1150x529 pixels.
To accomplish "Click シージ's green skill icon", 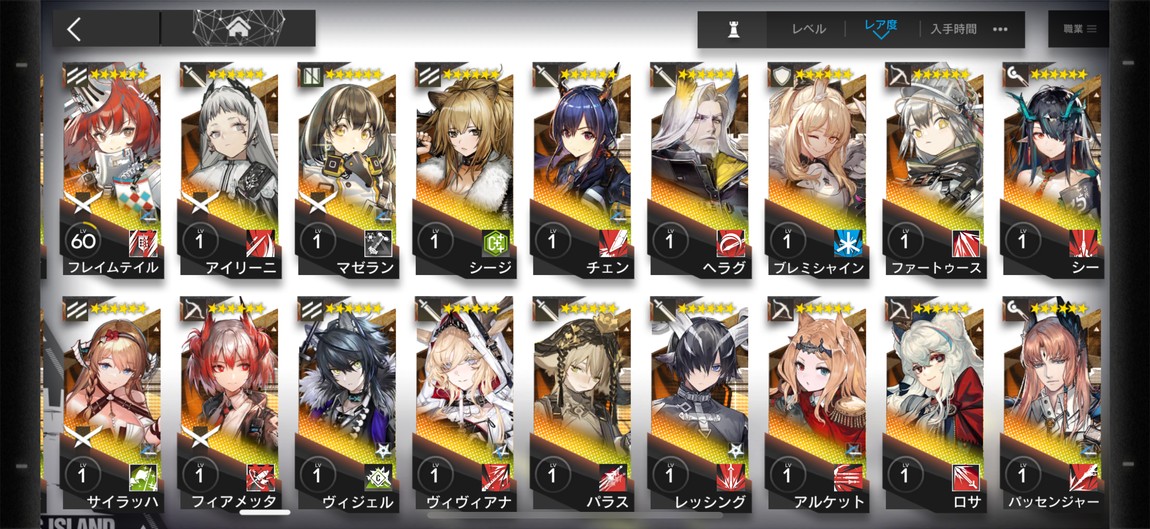I will pyautogui.click(x=495, y=243).
